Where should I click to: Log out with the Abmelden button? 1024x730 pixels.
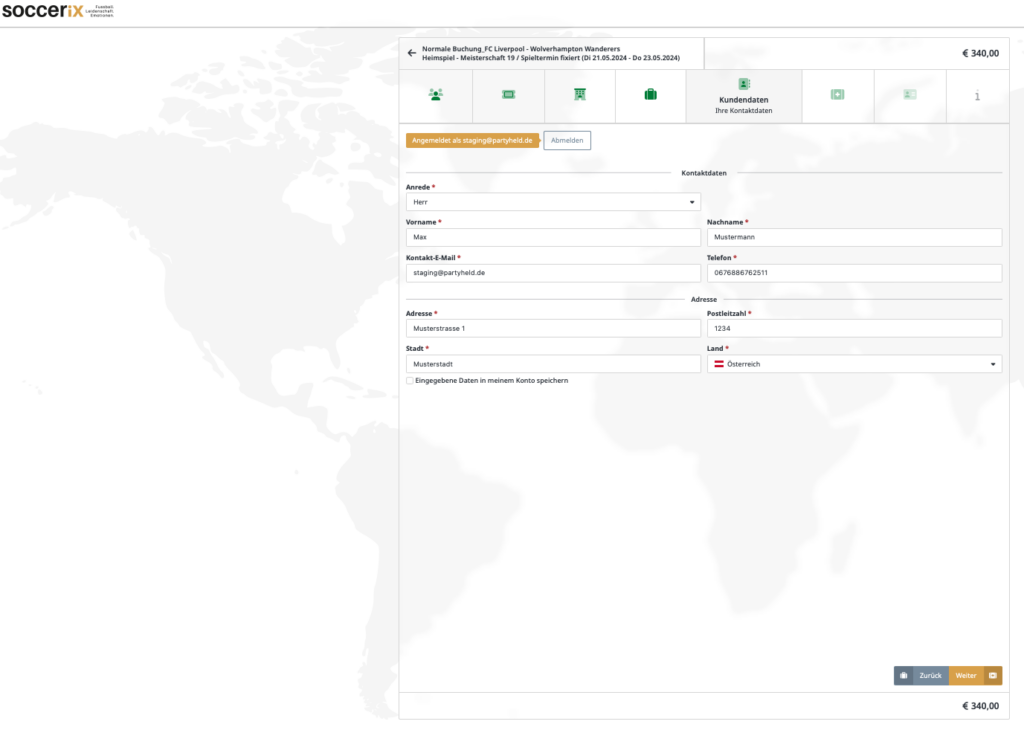567,140
